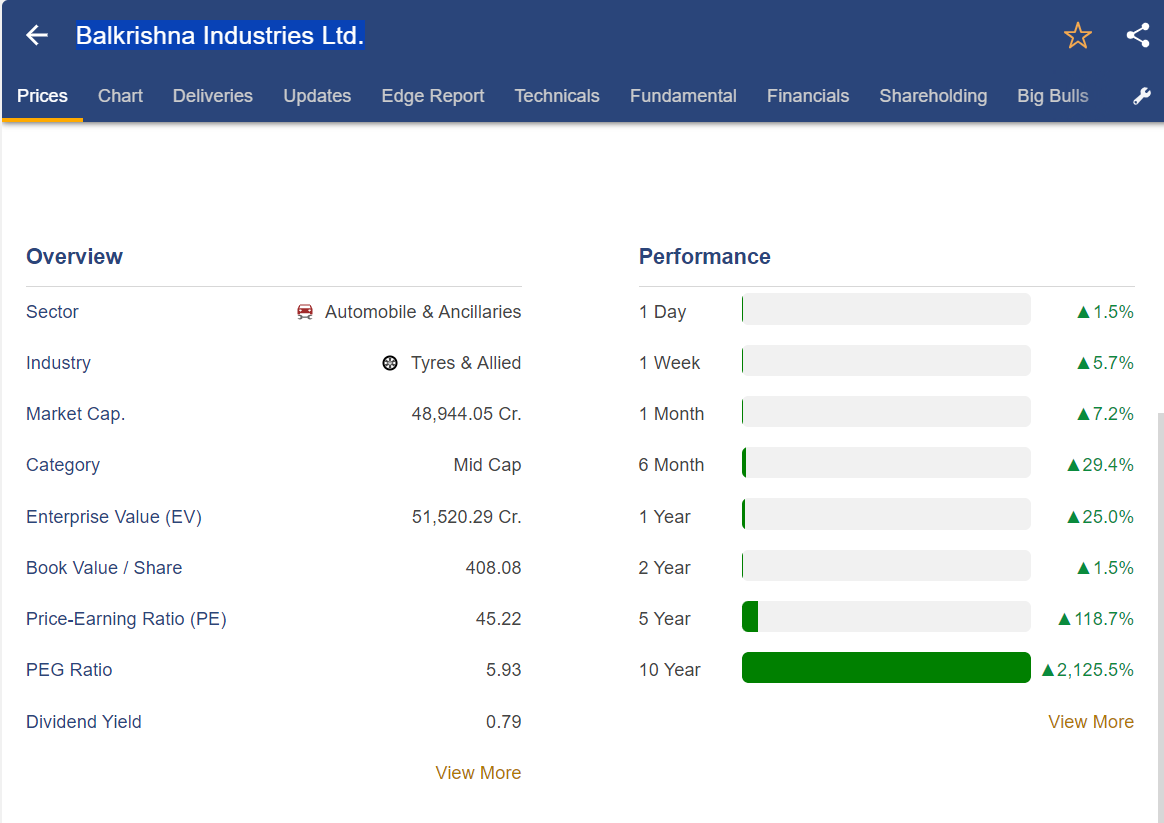
Task: Open the Deliveries tab
Action: click(x=212, y=96)
